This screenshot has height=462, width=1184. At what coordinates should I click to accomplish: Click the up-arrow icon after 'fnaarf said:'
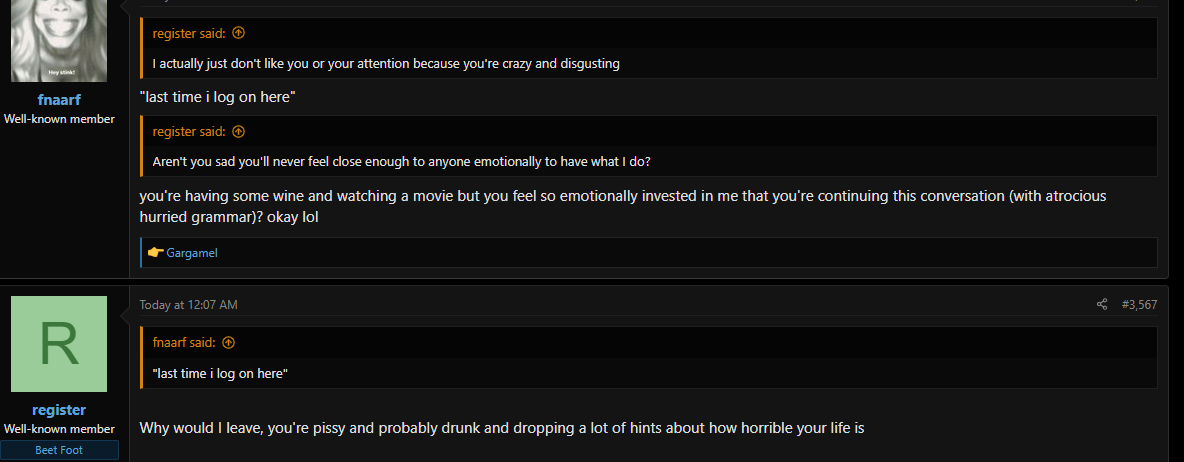click(229, 343)
